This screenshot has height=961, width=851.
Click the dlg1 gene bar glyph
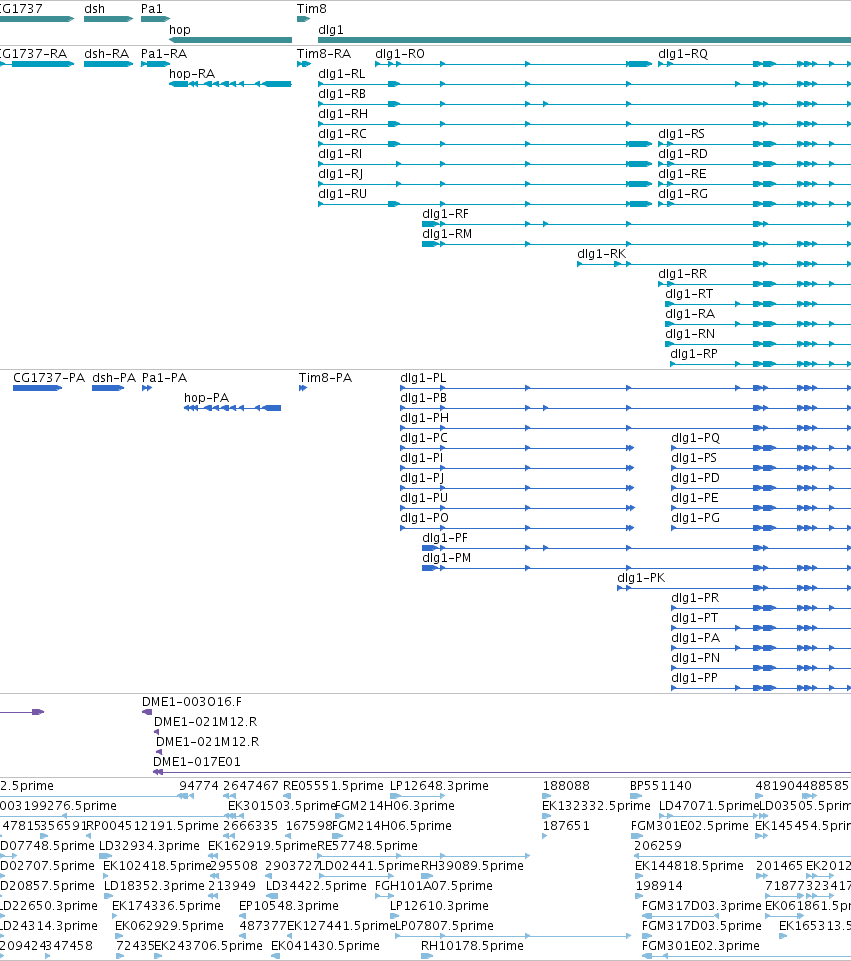584,40
